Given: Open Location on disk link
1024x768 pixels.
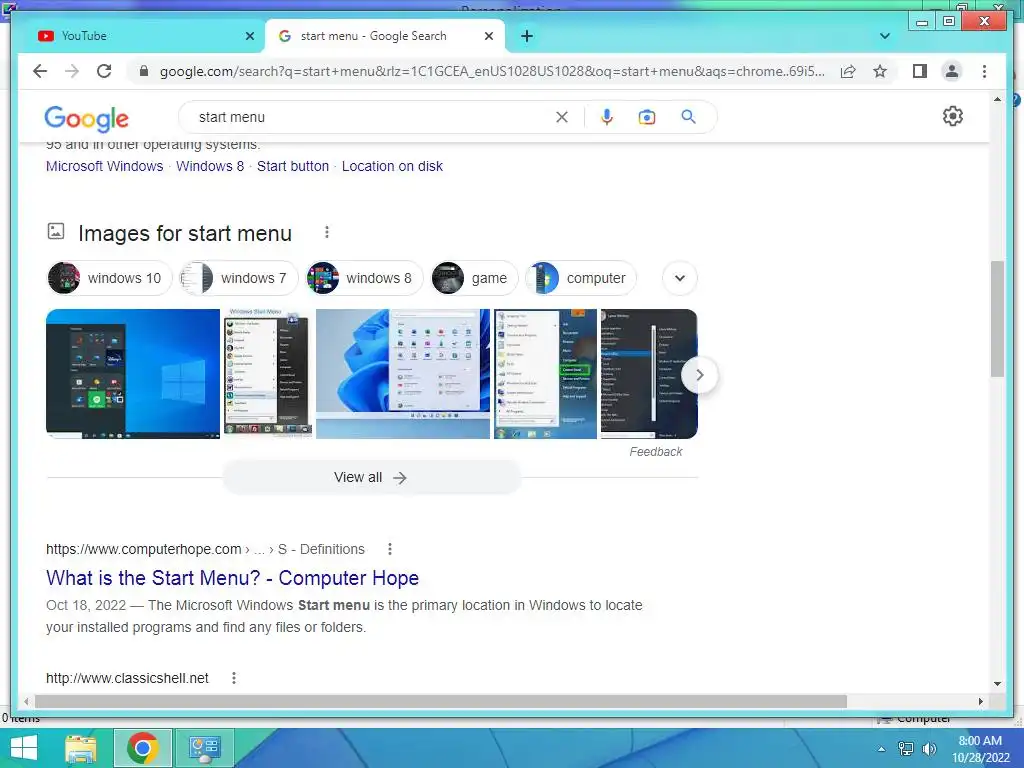Looking at the screenshot, I should click(x=392, y=166).
